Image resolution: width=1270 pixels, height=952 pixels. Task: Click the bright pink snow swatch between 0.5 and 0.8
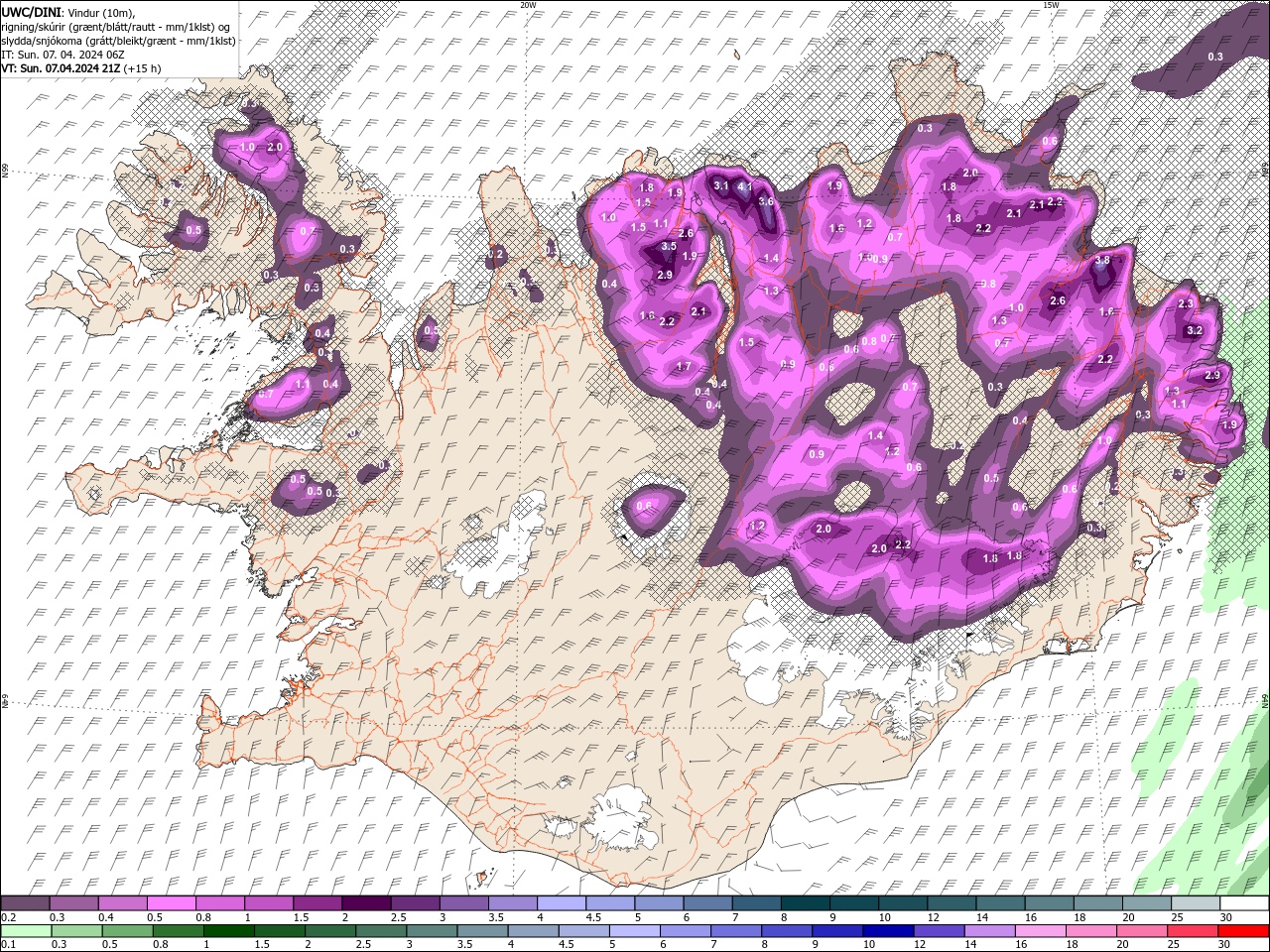tap(171, 903)
